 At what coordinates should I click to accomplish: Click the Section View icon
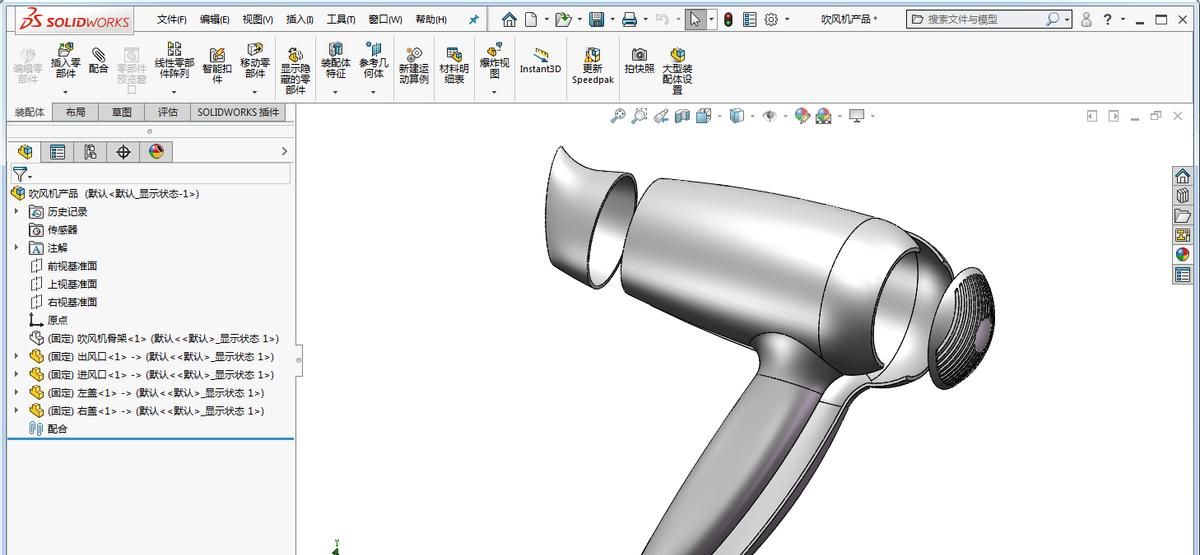[x=682, y=116]
